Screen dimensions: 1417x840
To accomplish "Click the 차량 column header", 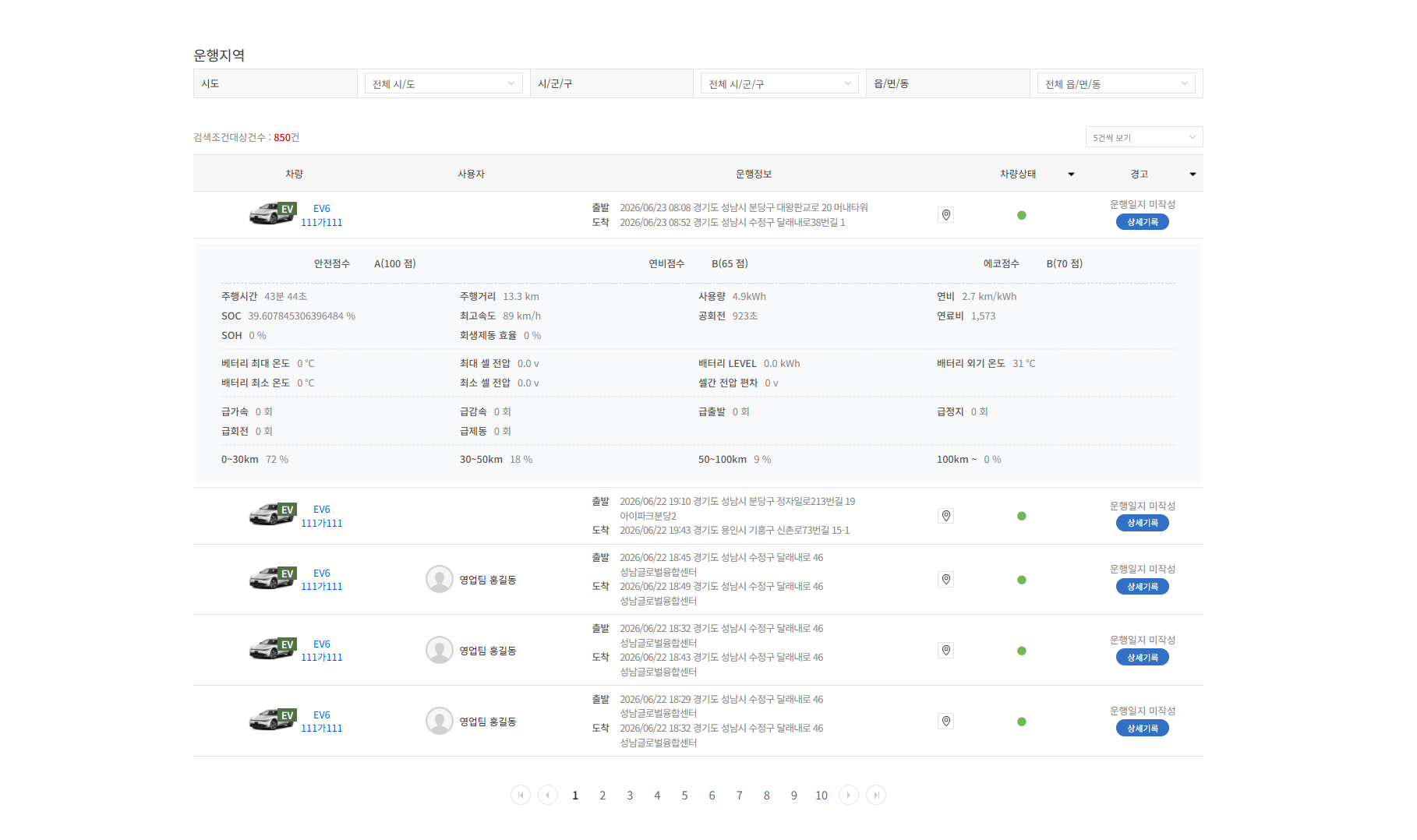I will [x=294, y=174].
